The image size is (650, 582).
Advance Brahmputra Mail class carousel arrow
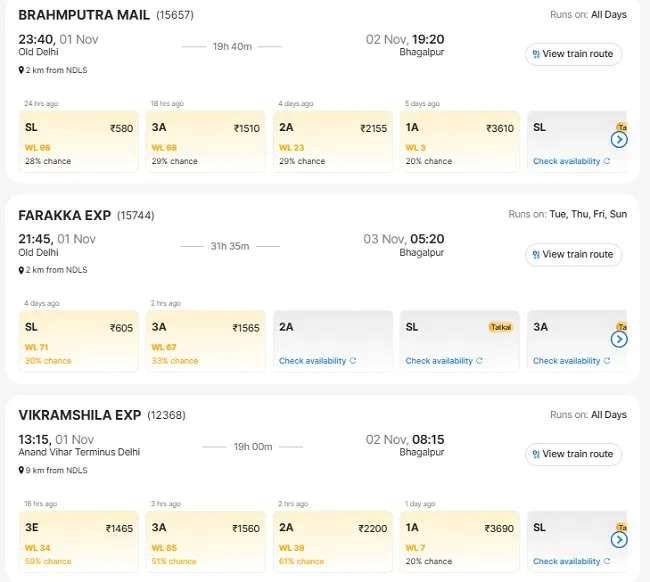click(x=619, y=140)
